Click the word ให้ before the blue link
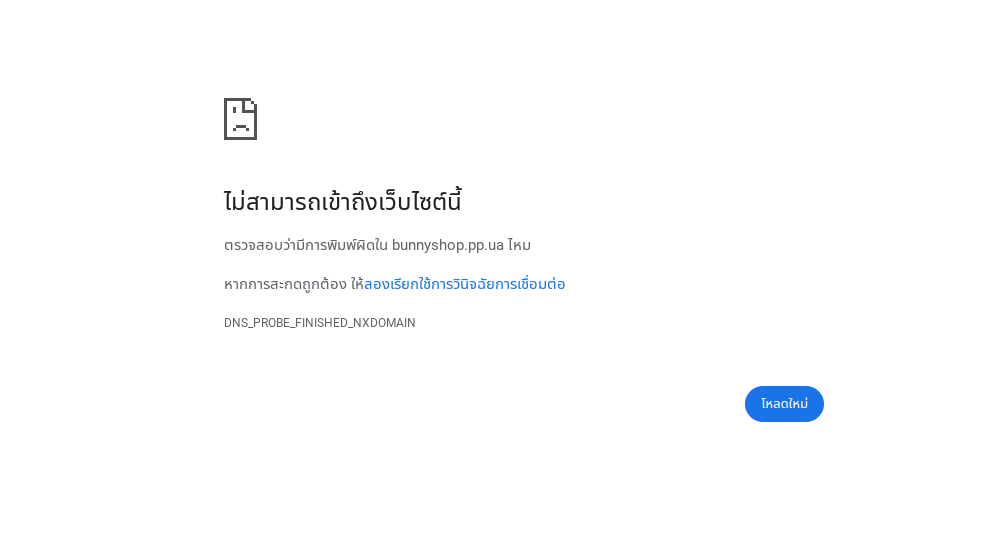1004x554 pixels. (x=357, y=284)
